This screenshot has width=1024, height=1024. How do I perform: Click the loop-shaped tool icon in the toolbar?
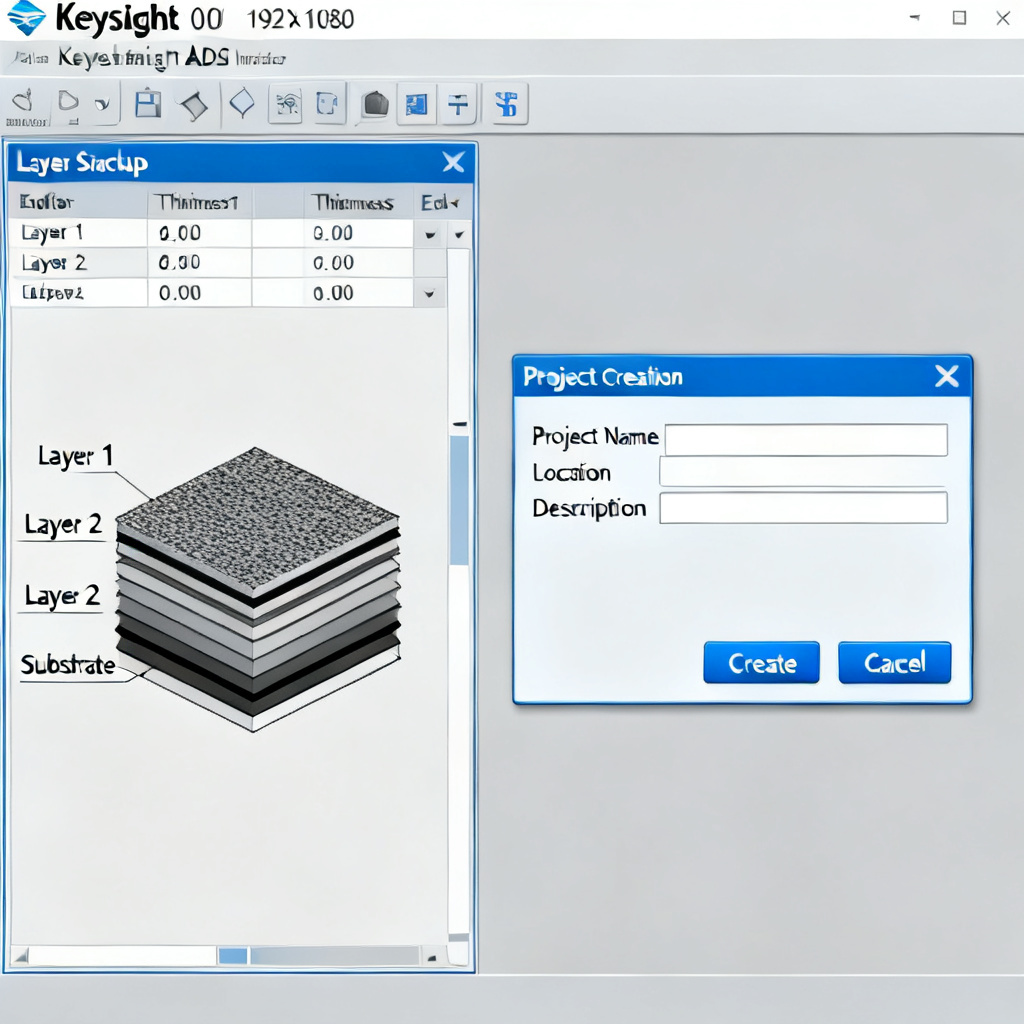pos(24,101)
